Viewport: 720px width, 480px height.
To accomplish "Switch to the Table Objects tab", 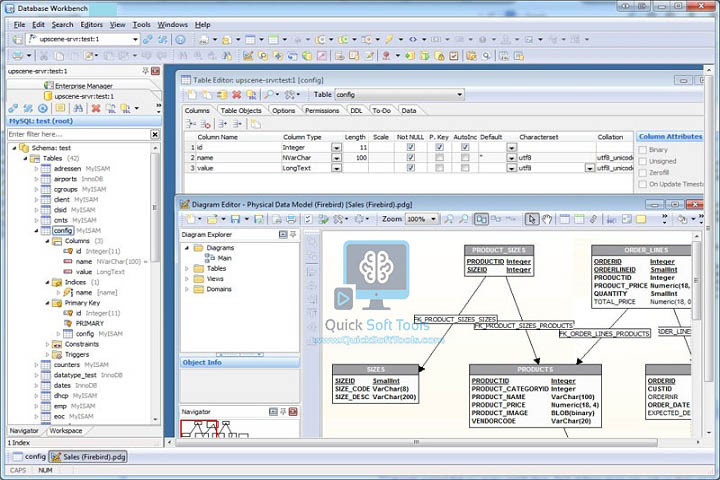I will 241,111.
